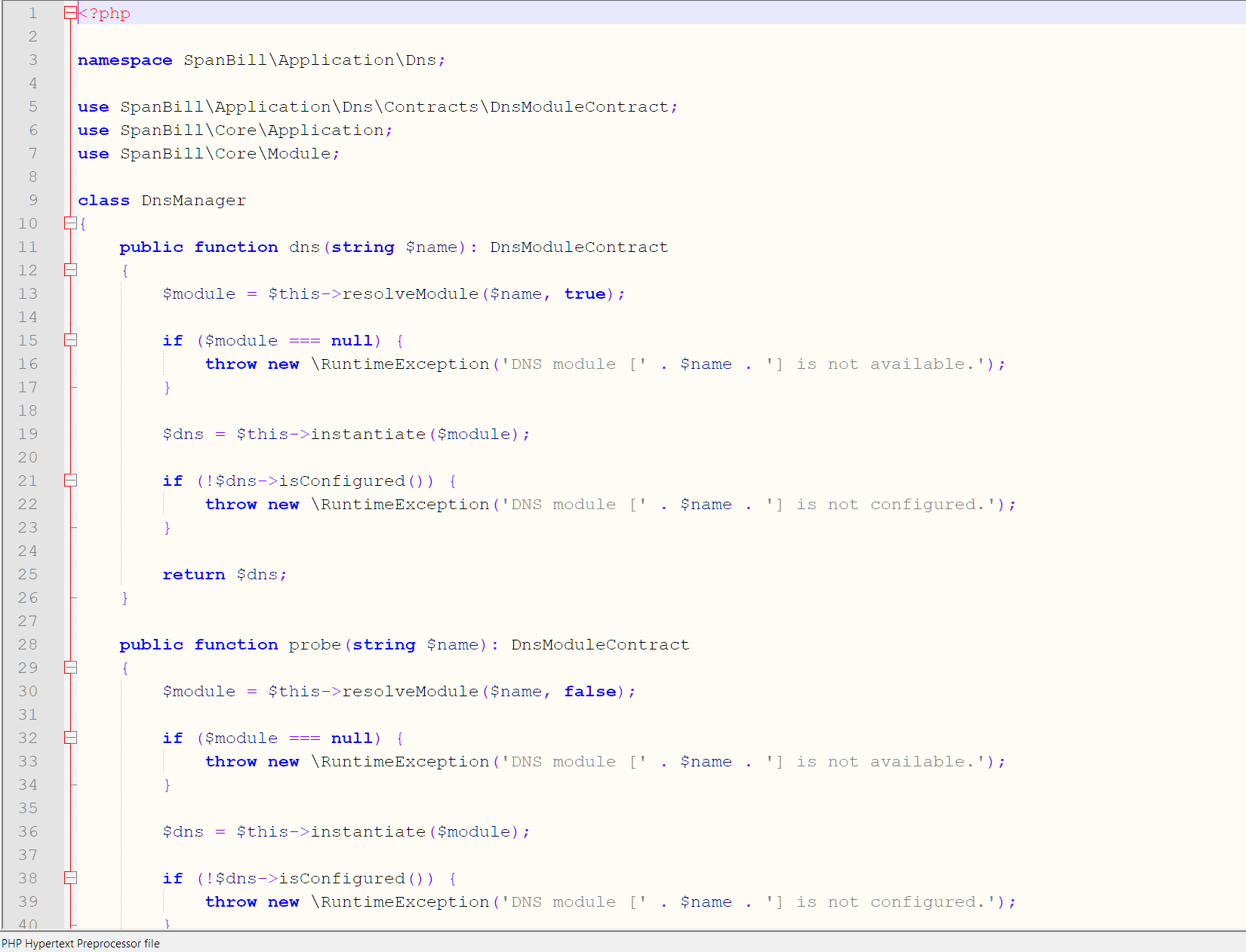Click SpanBill\Core\Module on line 7
The height and width of the screenshot is (952, 1246).
226,154
